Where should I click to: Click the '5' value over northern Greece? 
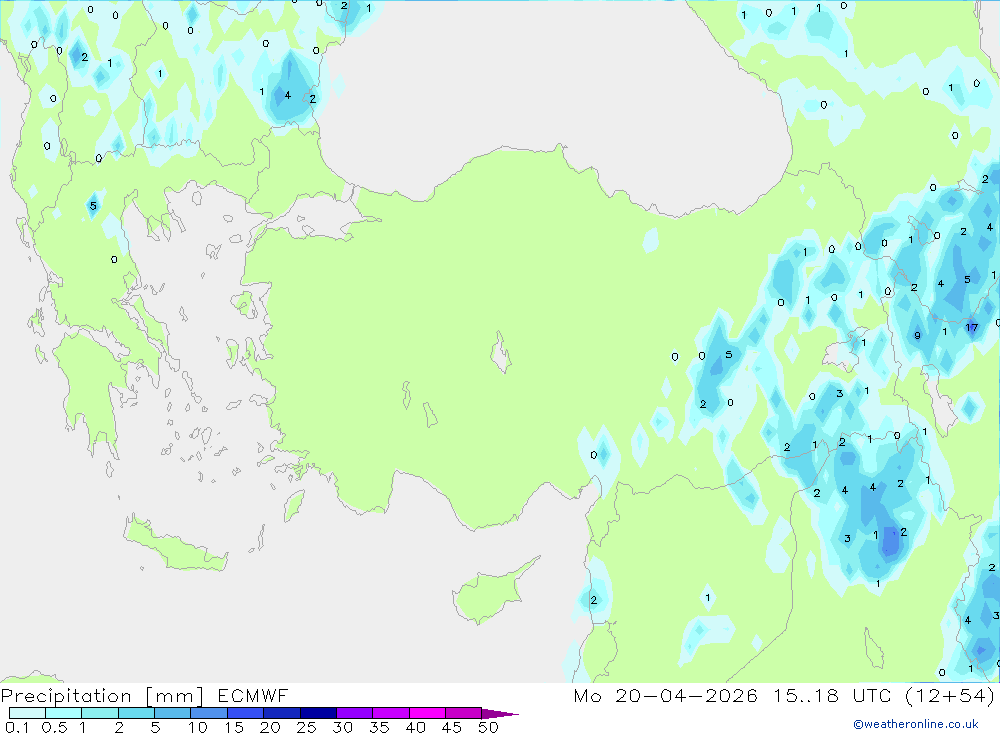[93, 206]
